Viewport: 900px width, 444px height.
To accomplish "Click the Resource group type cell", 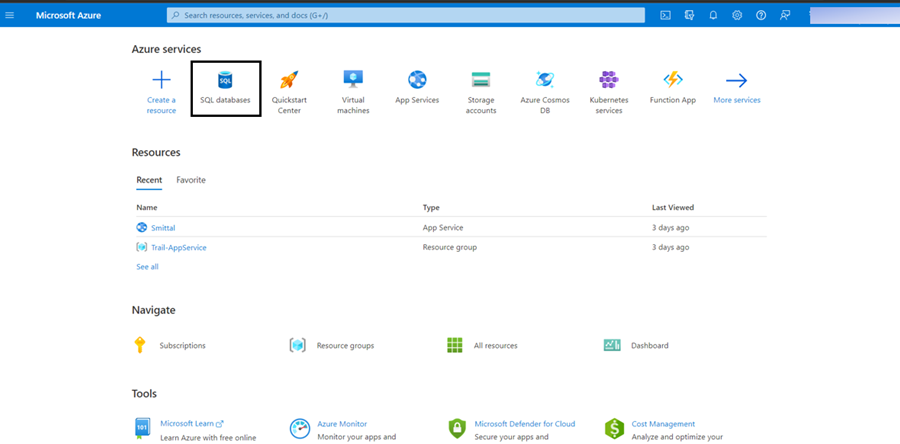I will [x=450, y=247].
